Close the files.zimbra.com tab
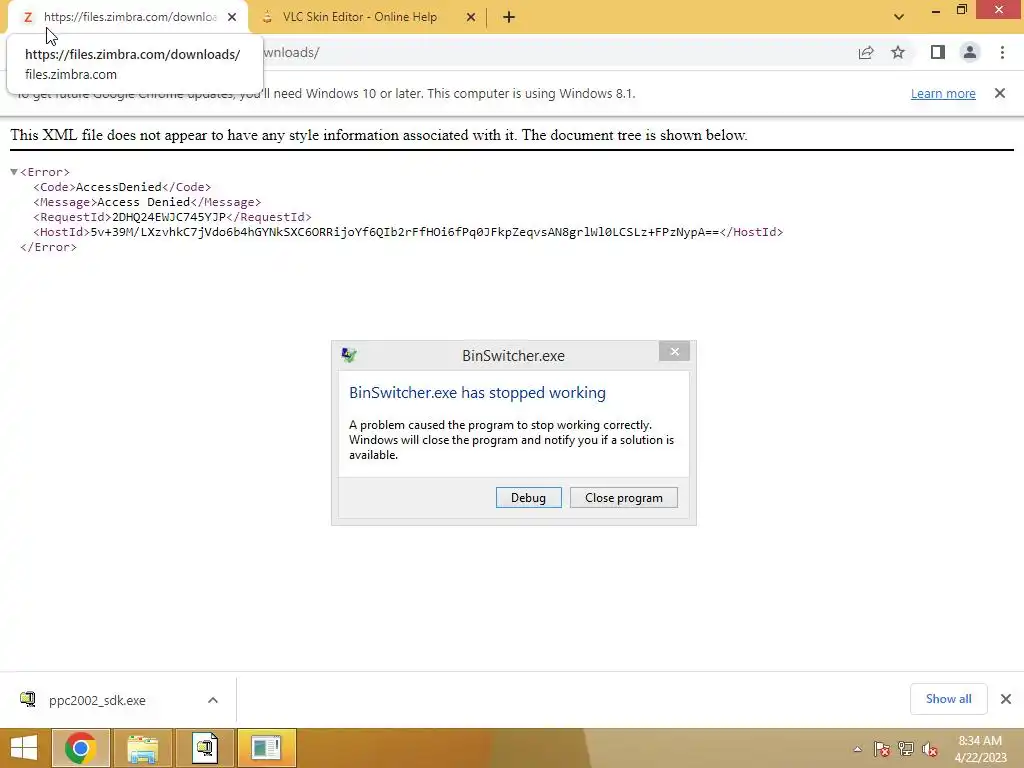This screenshot has width=1024, height=768. [x=232, y=18]
